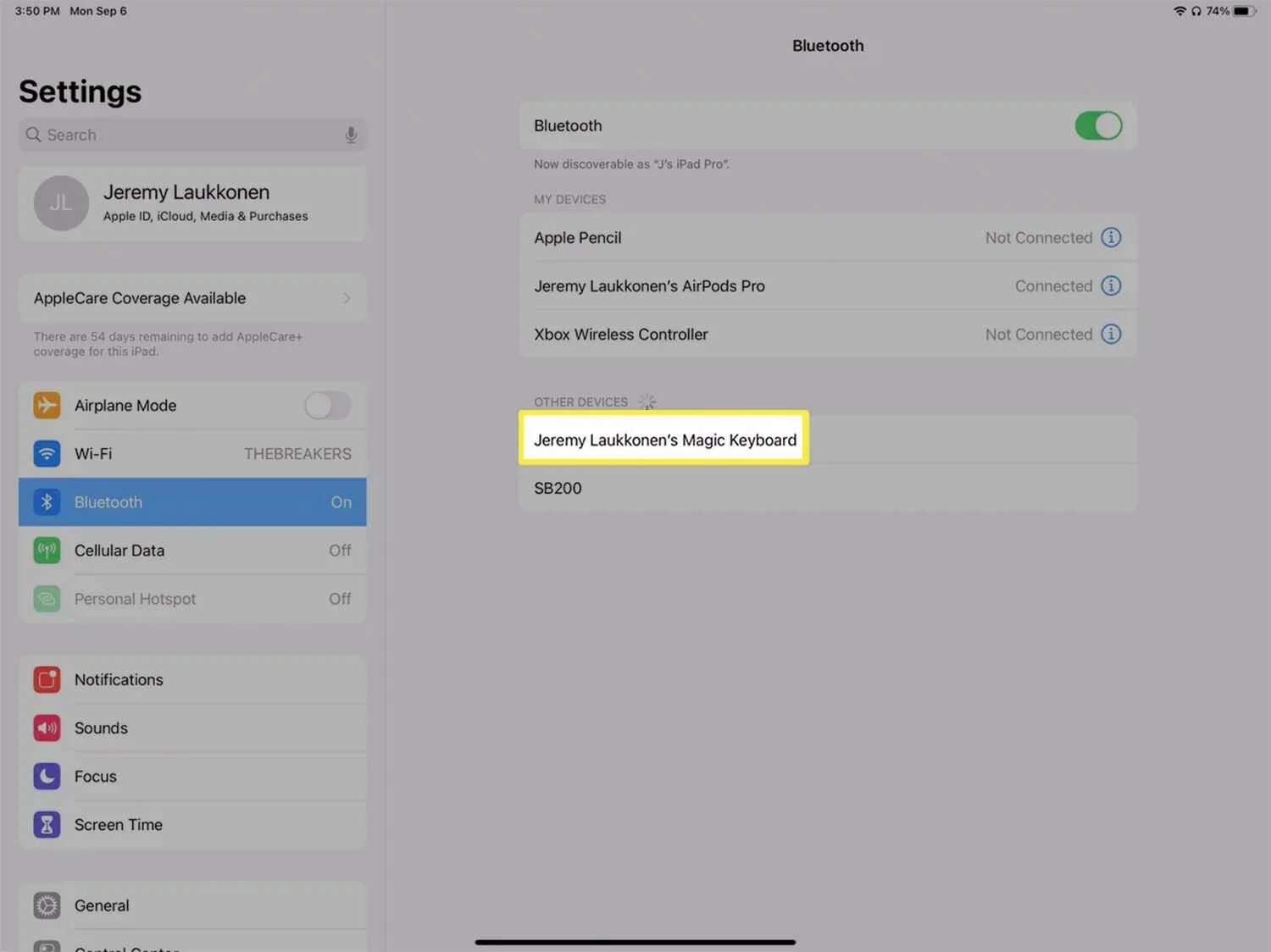Tap the Sounds speaker icon
The width and height of the screenshot is (1271, 952).
47,728
